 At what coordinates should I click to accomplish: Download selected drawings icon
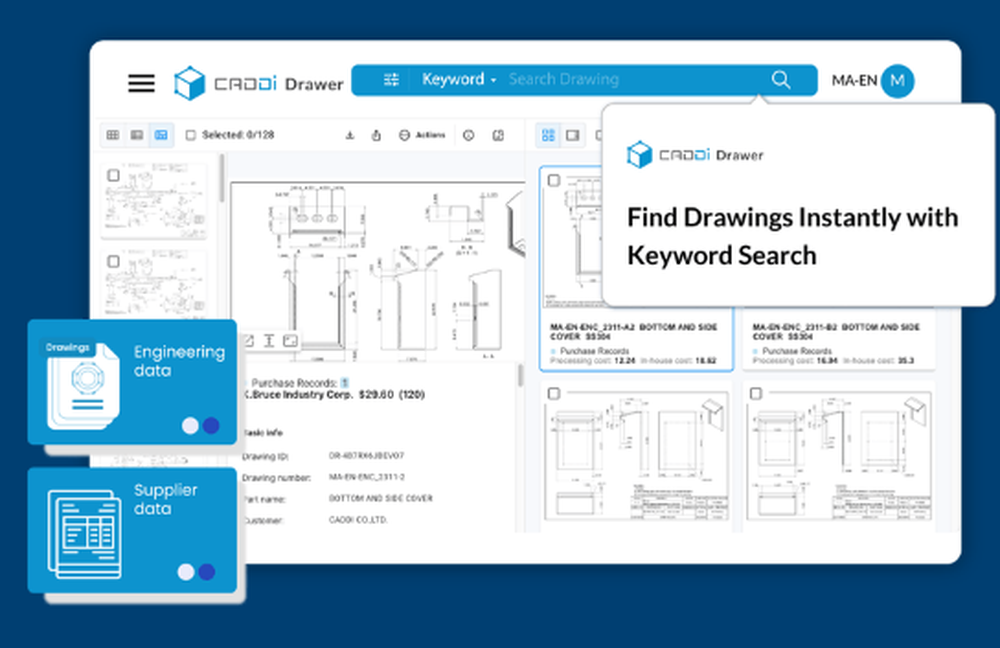[x=349, y=135]
